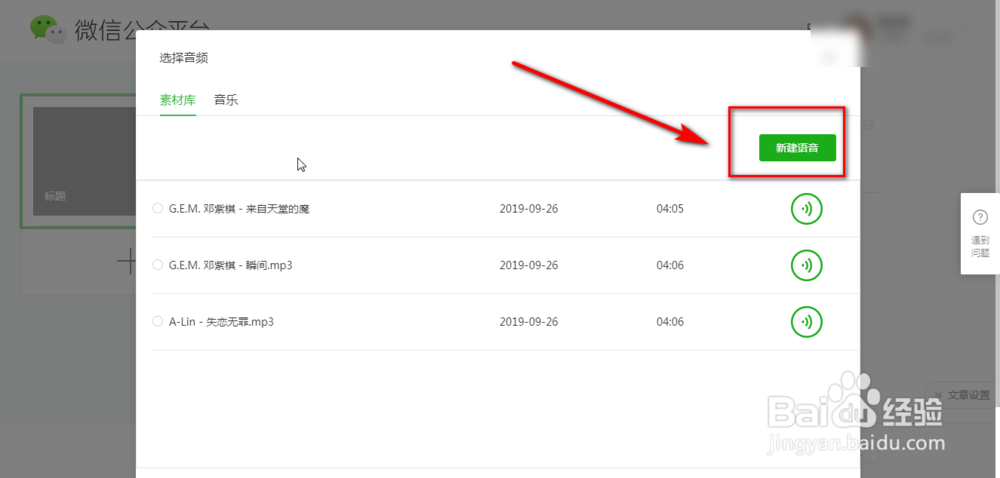Select radio button for A-Lin - 失恋无罪.mp3
Viewport: 1000px width, 478px height.
[158, 322]
